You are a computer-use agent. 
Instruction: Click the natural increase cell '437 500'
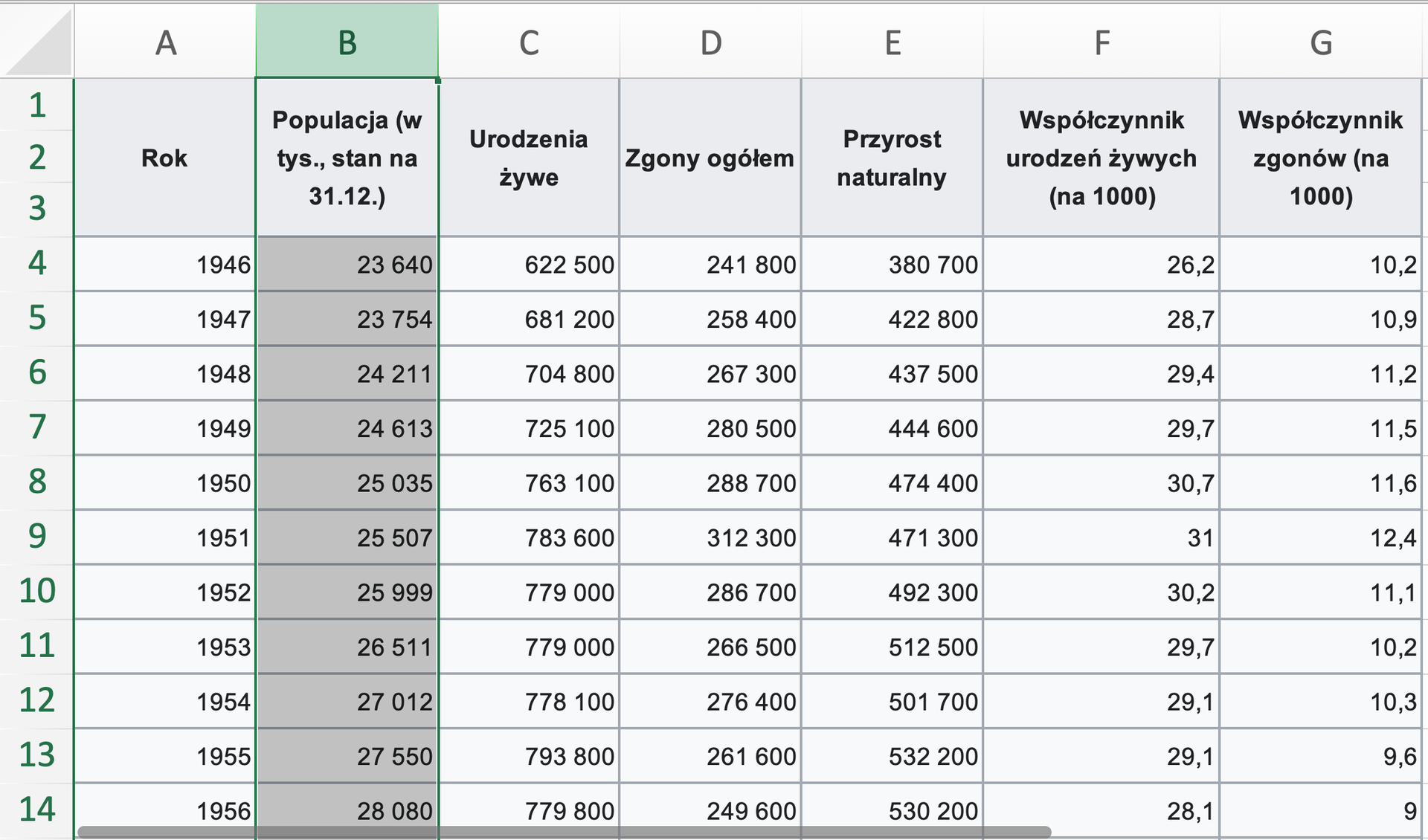click(892, 373)
